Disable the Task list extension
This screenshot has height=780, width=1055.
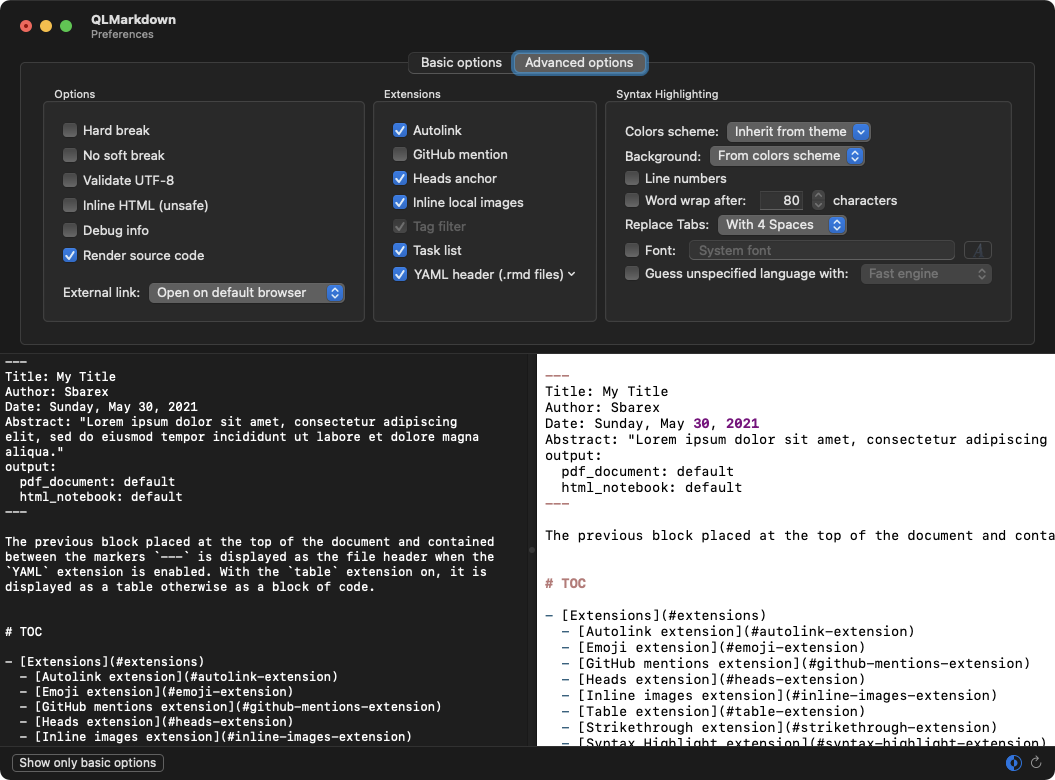click(x=400, y=250)
